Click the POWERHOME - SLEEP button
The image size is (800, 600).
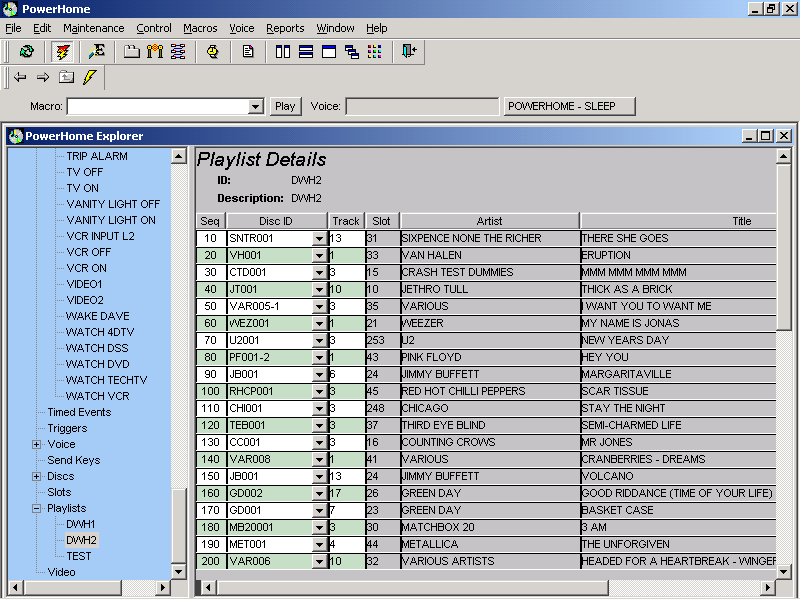click(x=569, y=106)
